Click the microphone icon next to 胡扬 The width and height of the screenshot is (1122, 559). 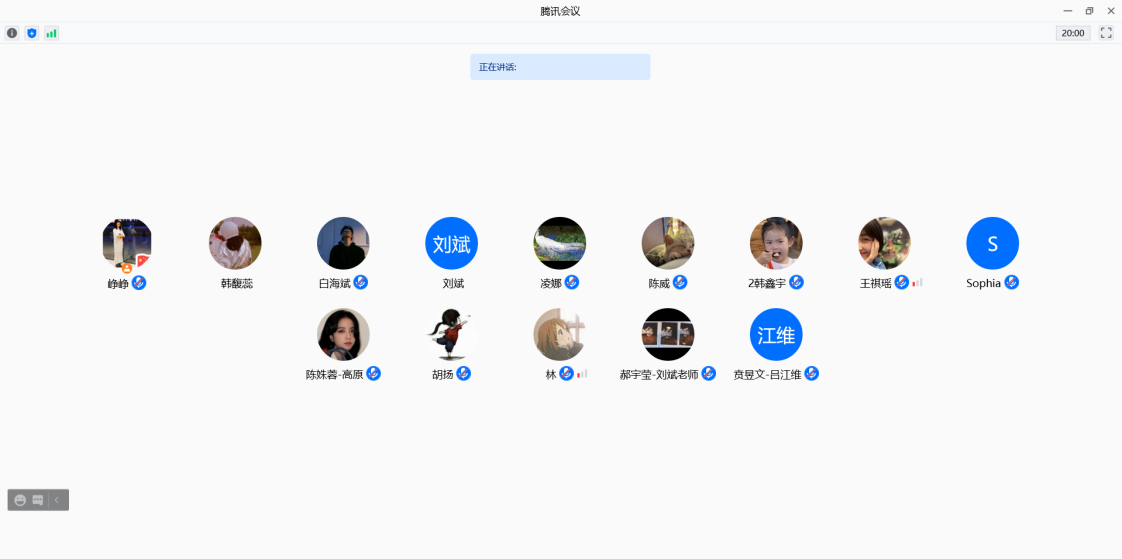[463, 374]
